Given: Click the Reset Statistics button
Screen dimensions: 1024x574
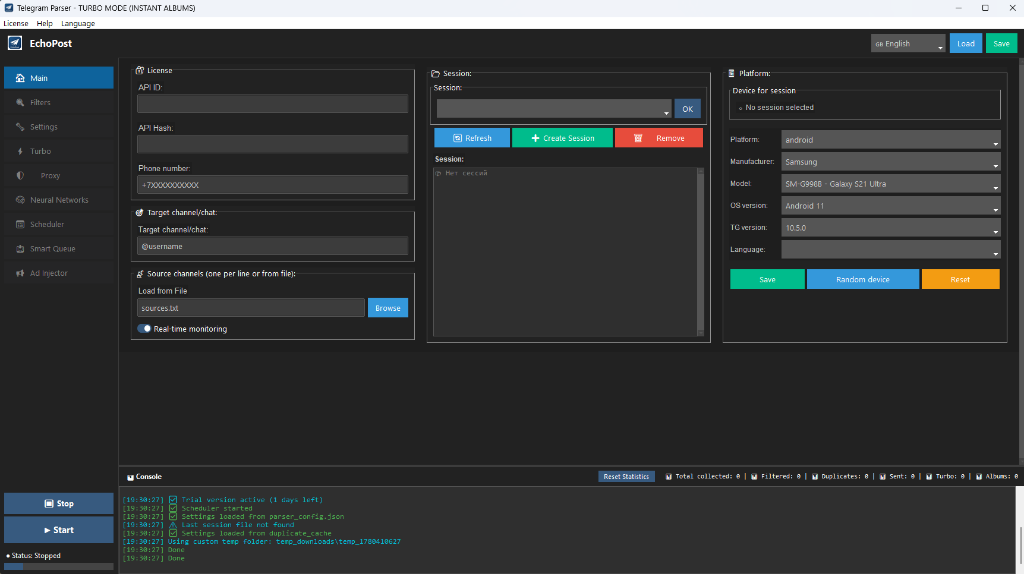Looking at the screenshot, I should [x=626, y=477].
